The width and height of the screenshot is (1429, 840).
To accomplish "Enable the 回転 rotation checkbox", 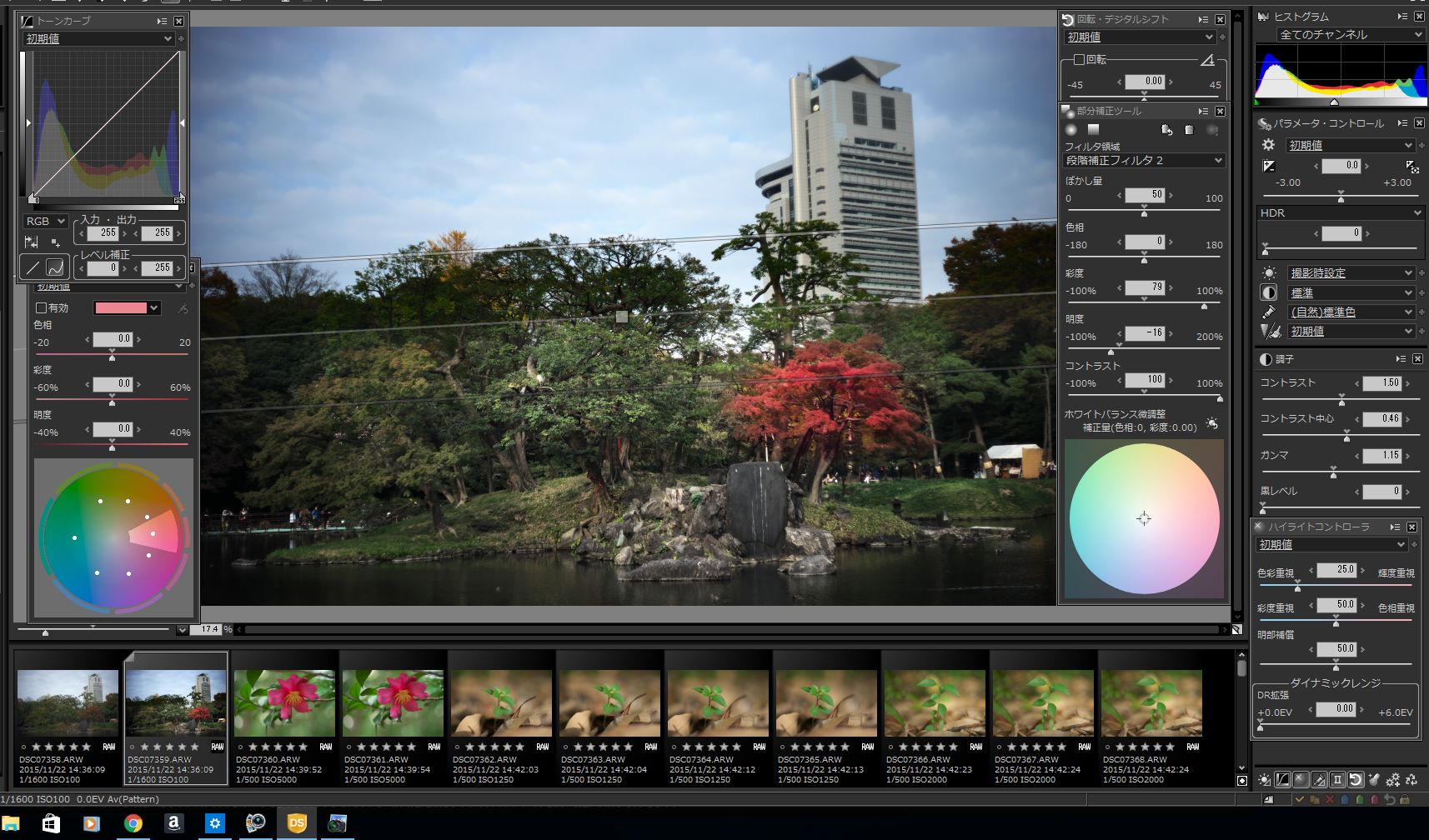I will click(1079, 60).
